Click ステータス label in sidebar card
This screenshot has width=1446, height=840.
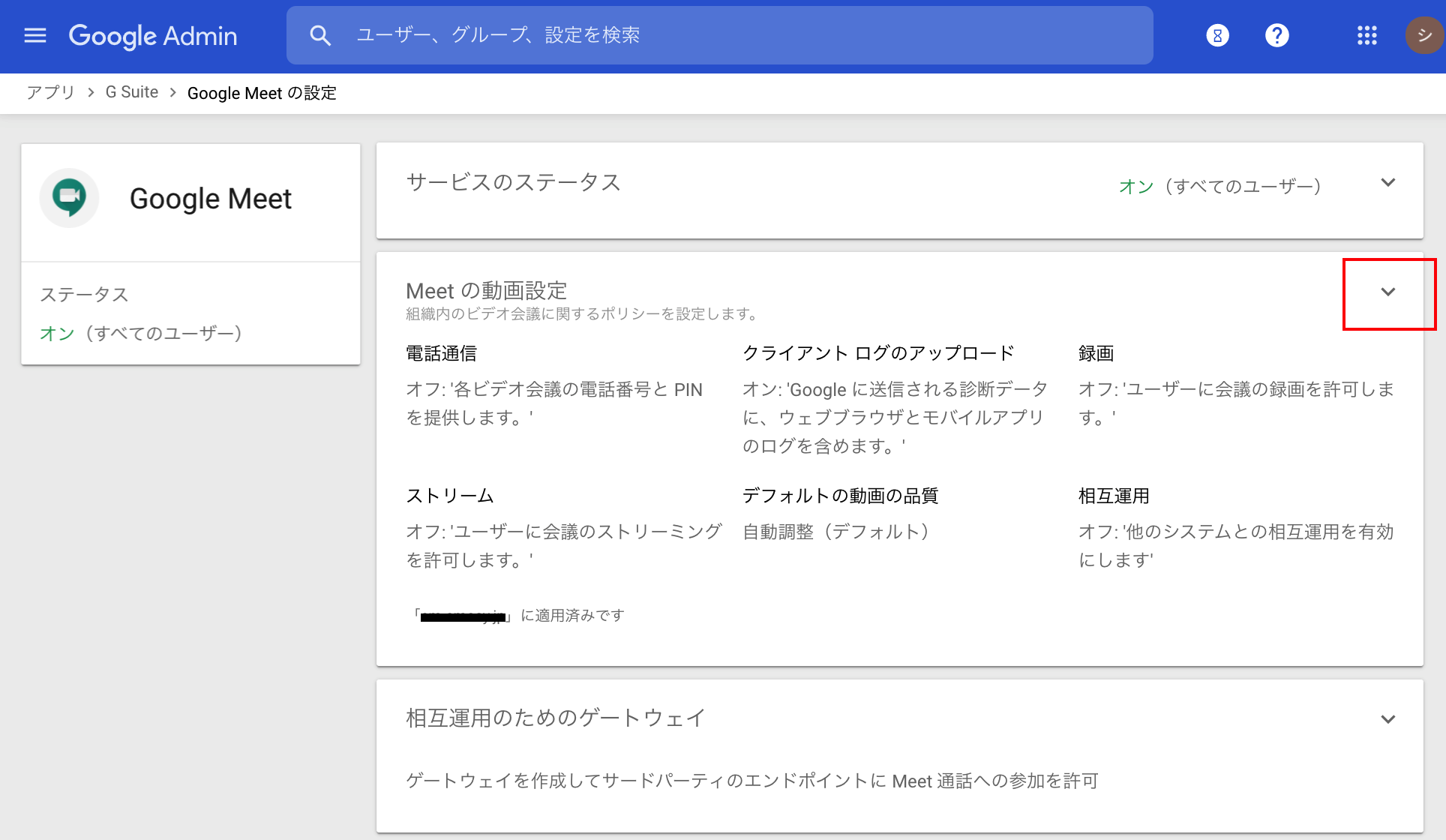click(x=84, y=295)
